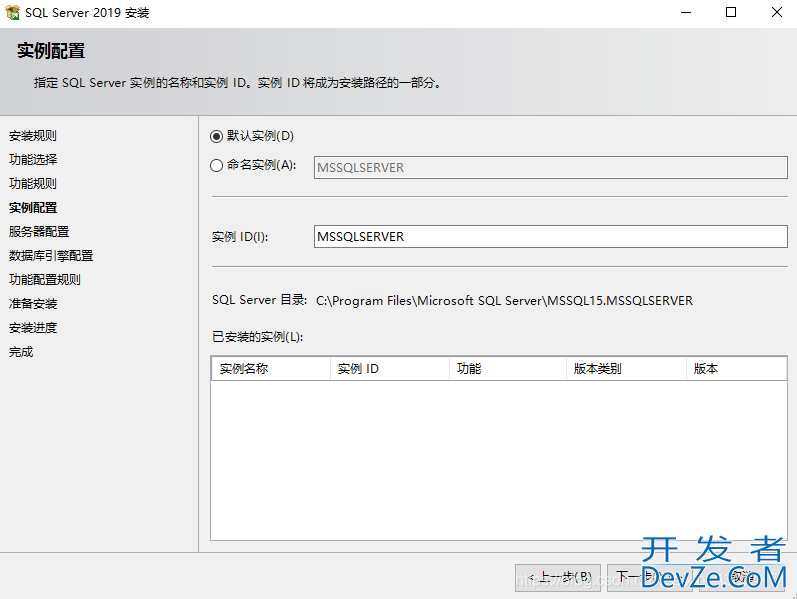Minimize the SQL Server 2019 setup window
This screenshot has width=797, height=599.
[x=686, y=12]
